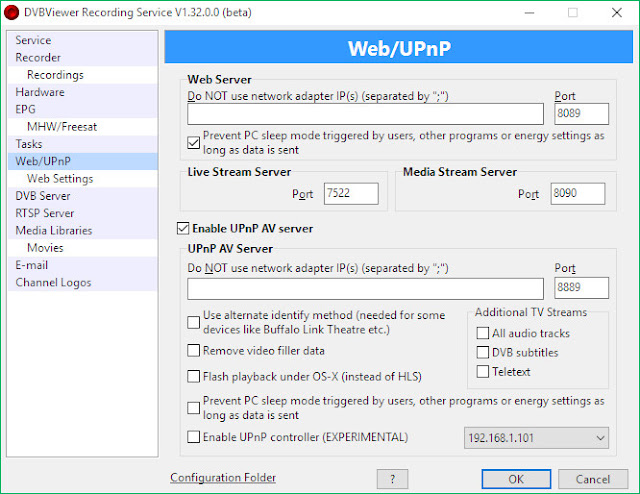The height and width of the screenshot is (494, 640).
Task: Enable Use alternate identify method checkbox
Action: coord(193,322)
